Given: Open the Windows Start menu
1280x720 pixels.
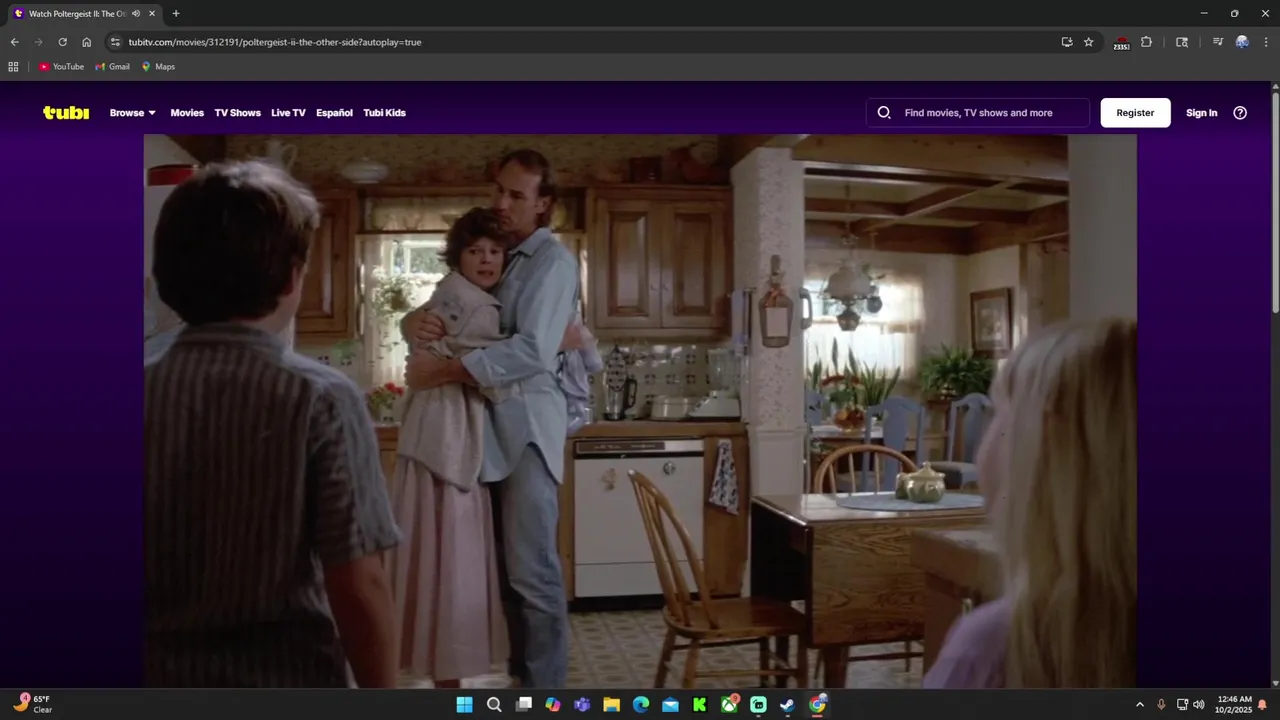Looking at the screenshot, I should 464,705.
